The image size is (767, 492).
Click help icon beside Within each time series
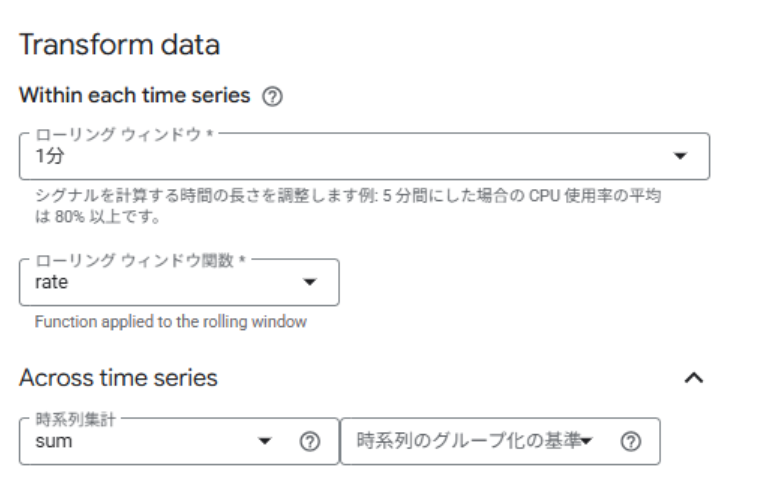point(269,99)
